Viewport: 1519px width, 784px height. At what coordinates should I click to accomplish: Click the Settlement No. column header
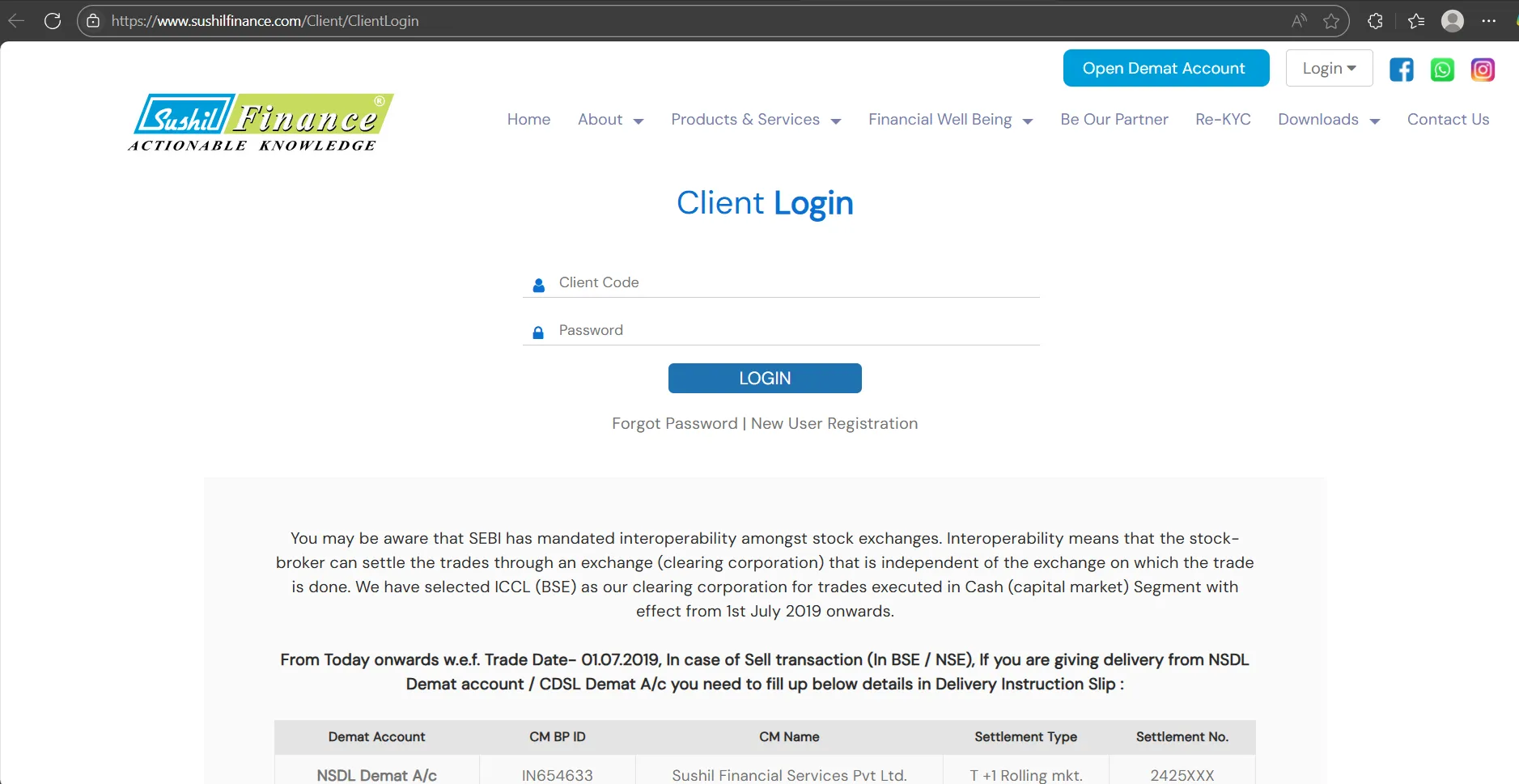click(x=1182, y=737)
